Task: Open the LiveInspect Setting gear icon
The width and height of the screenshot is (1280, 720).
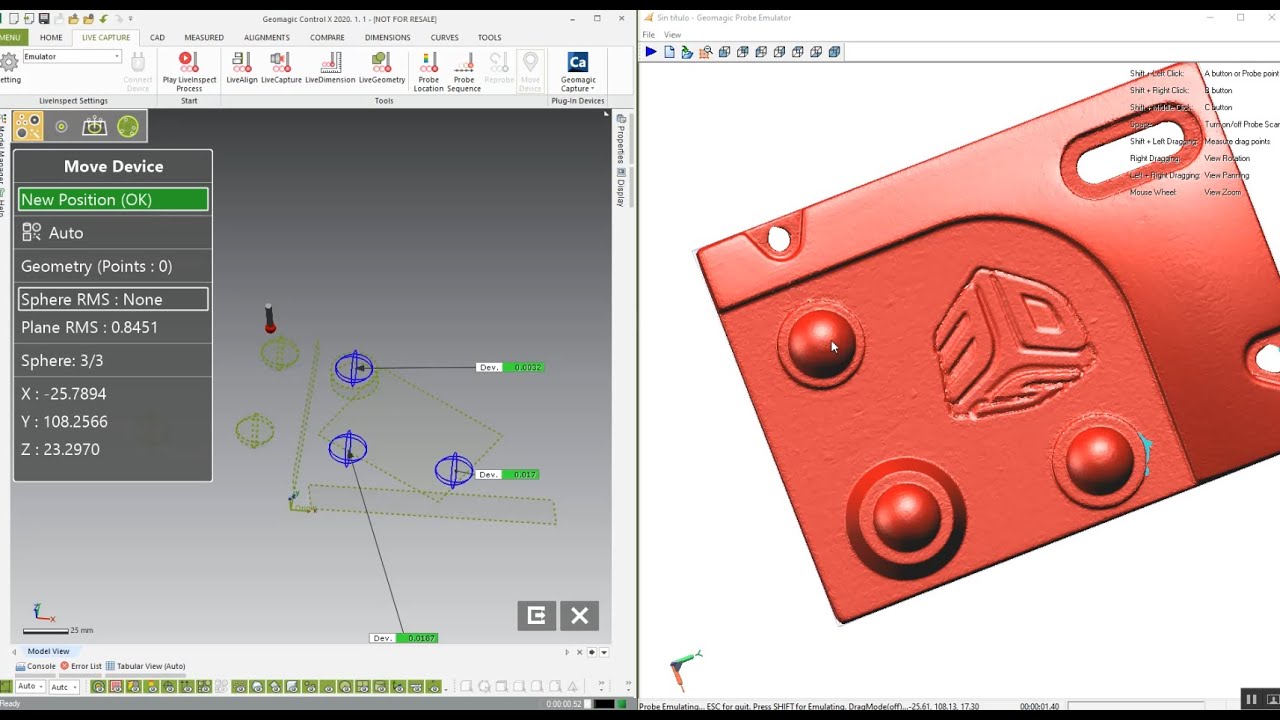Action: [8, 63]
